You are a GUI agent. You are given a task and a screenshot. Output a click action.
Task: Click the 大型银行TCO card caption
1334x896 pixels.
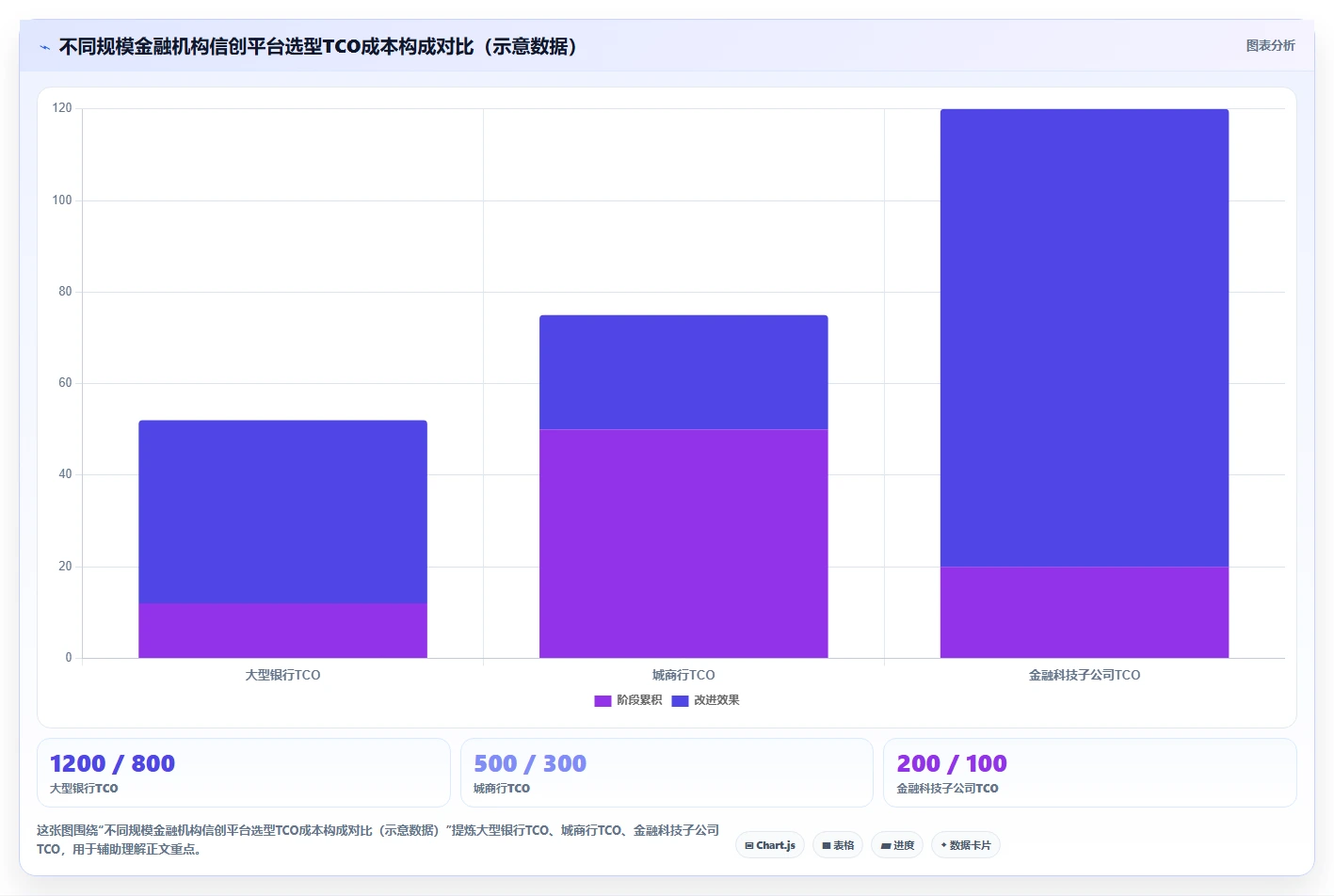84,789
